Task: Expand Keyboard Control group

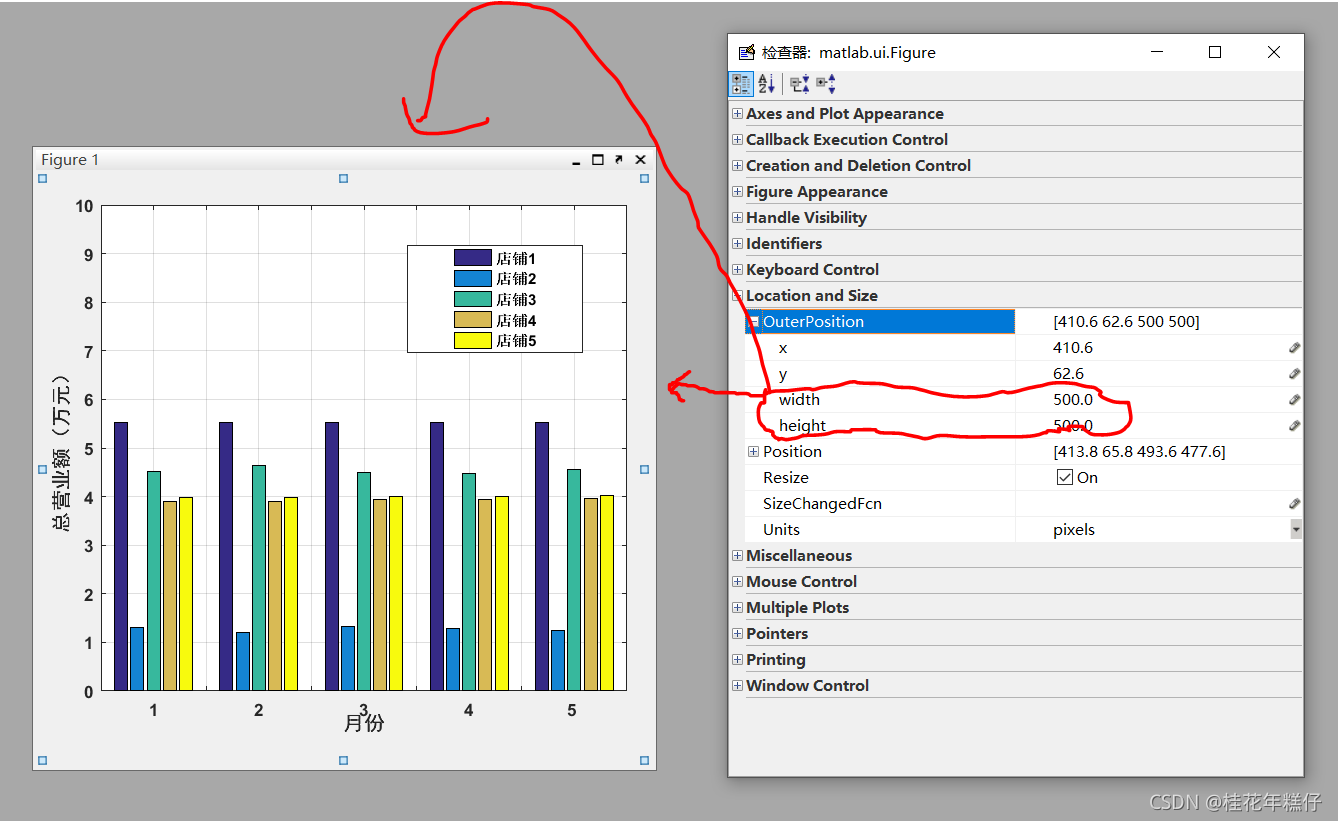Action: [738, 270]
